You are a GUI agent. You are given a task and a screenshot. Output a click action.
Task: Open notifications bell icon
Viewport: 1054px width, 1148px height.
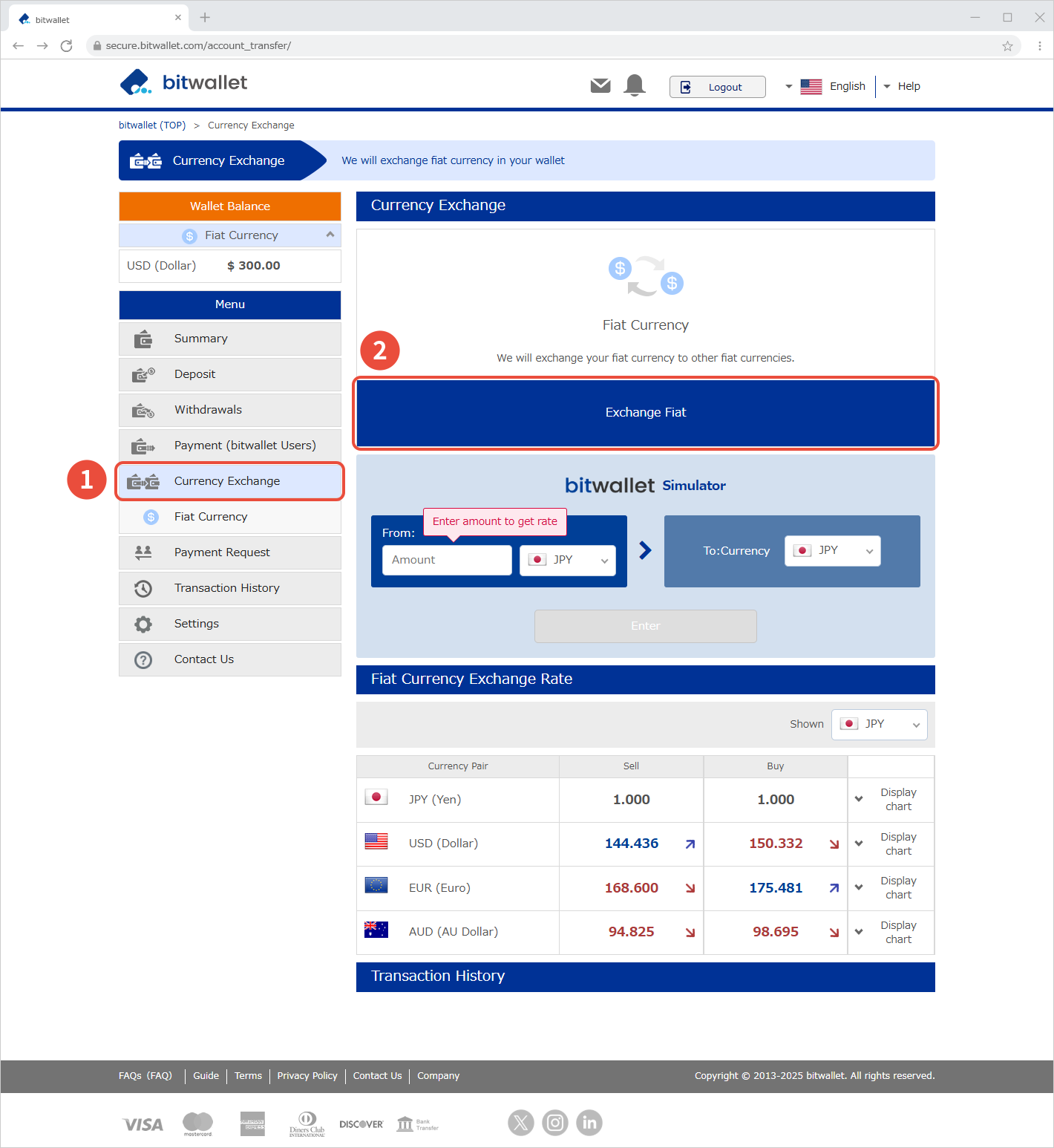click(635, 85)
